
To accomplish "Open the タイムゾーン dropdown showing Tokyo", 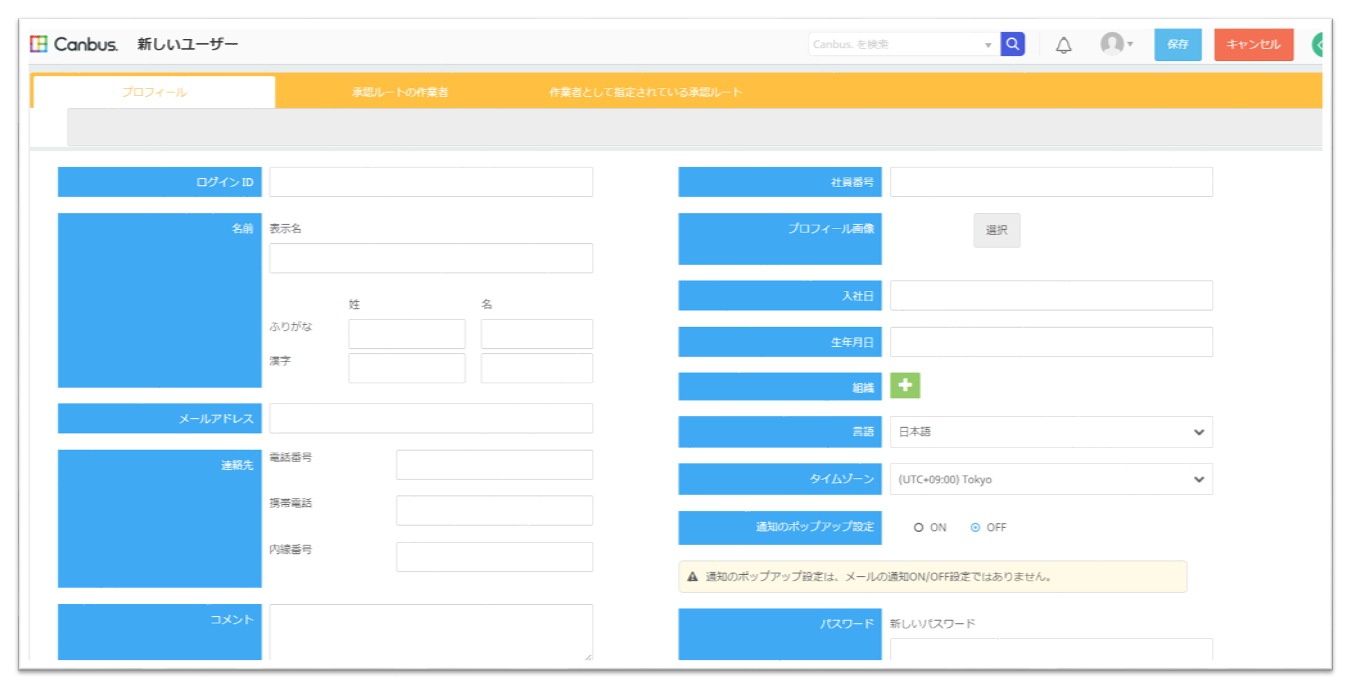I will click(x=1051, y=479).
